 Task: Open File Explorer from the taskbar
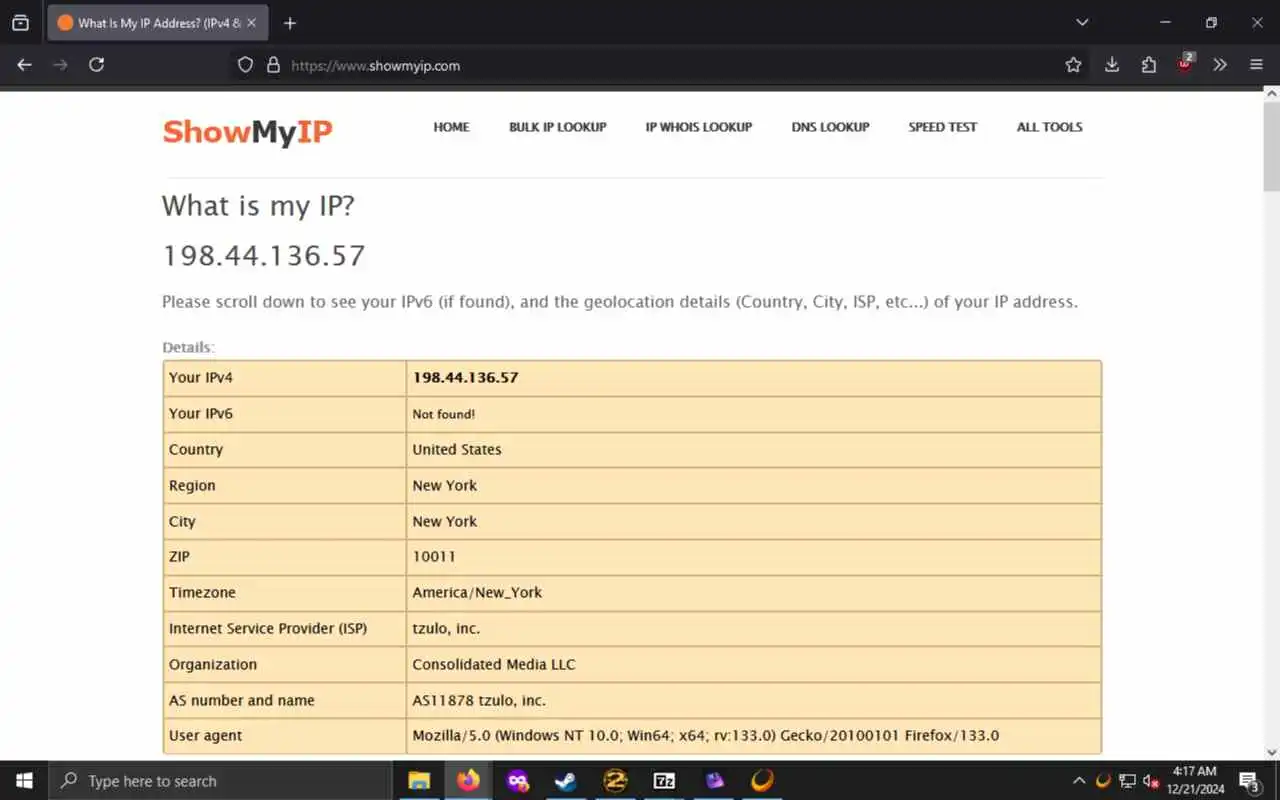(419, 781)
